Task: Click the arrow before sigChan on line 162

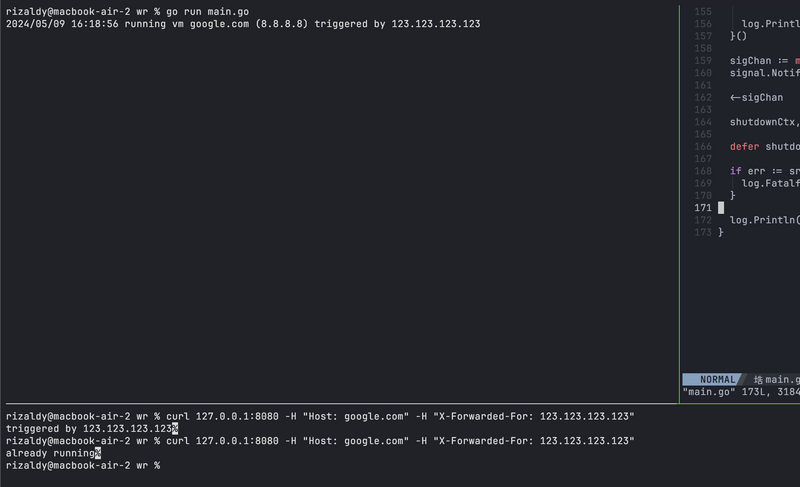Action: [x=735, y=97]
